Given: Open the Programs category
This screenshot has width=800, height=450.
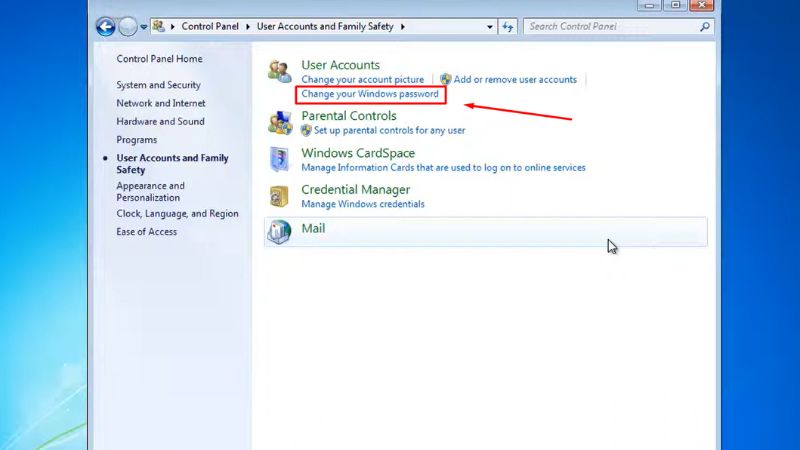Looking at the screenshot, I should tap(136, 140).
